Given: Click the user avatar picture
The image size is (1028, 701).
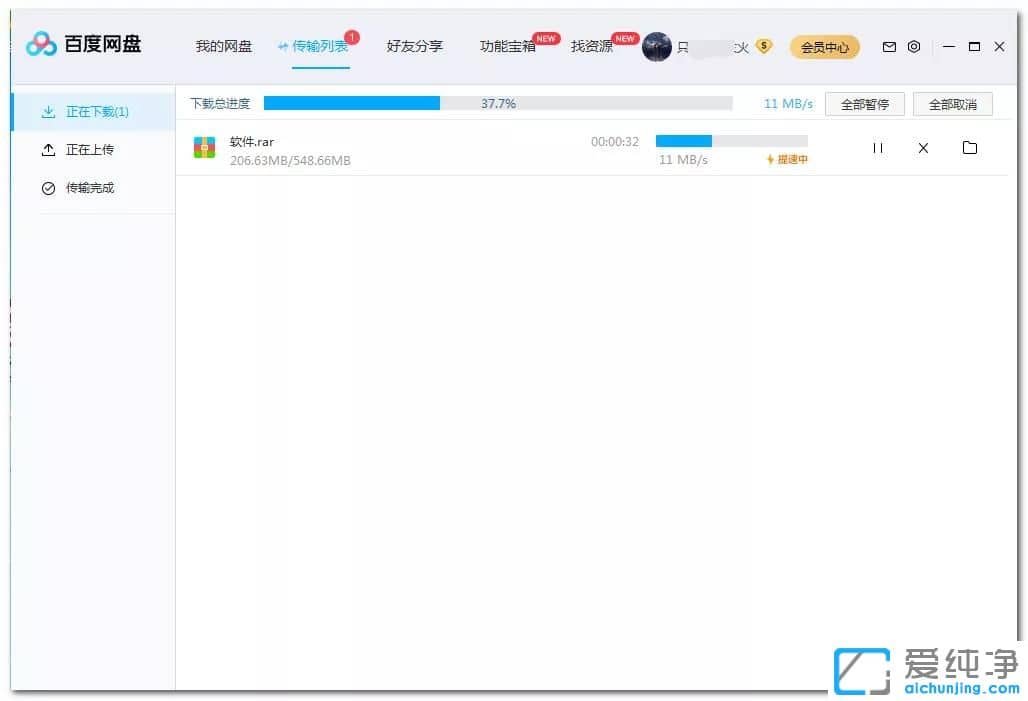Looking at the screenshot, I should pyautogui.click(x=656, y=46).
